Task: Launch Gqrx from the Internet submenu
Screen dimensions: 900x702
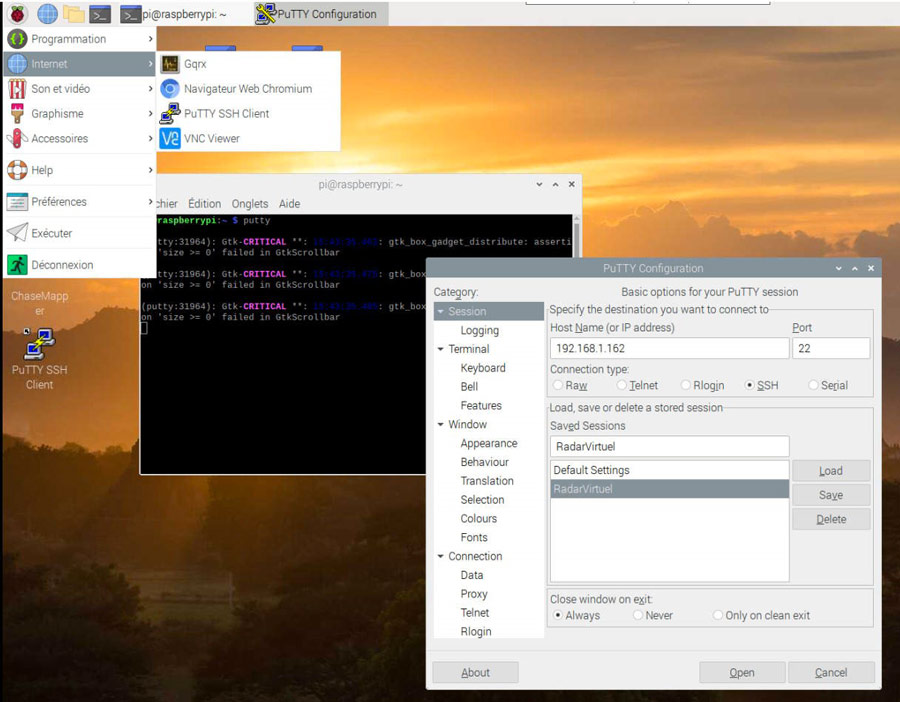Action: 249,64
